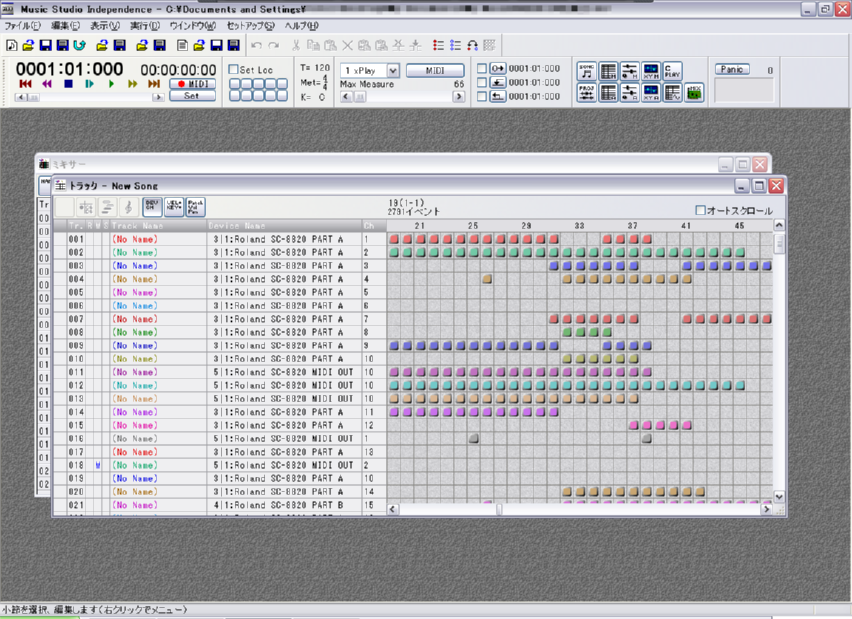Jump to end of song

(x=154, y=84)
